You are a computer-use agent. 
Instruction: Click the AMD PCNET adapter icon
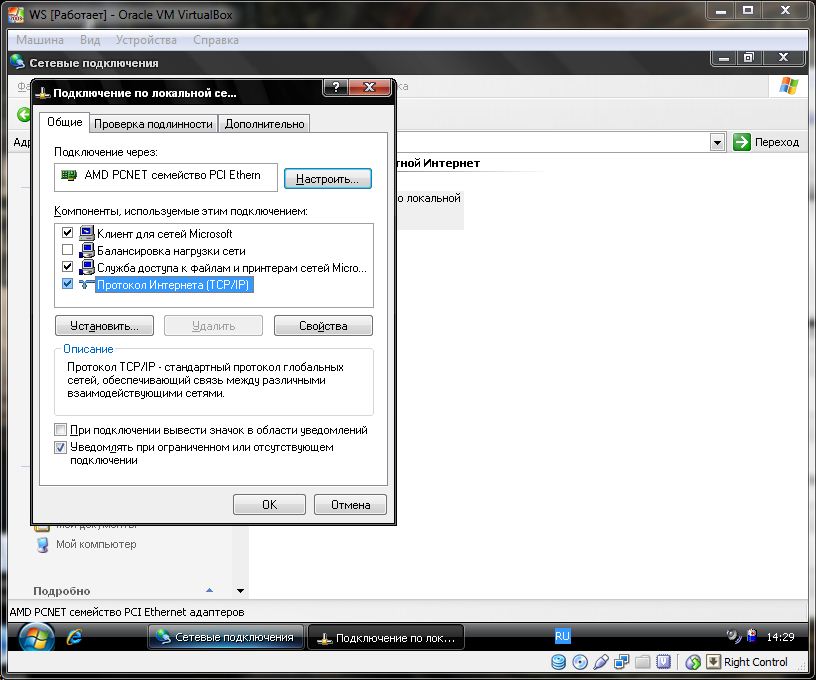(69, 175)
